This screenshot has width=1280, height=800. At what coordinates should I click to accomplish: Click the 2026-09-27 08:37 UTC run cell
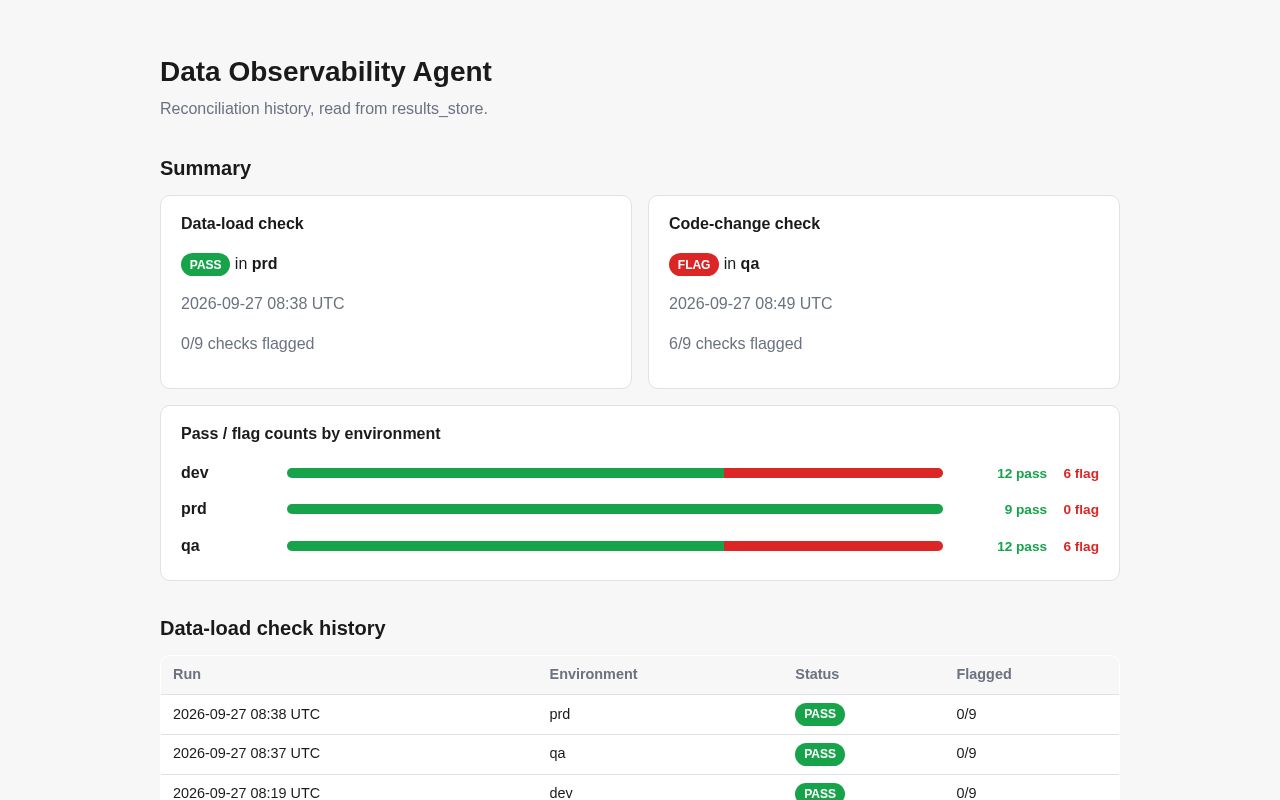pyautogui.click(x=246, y=753)
